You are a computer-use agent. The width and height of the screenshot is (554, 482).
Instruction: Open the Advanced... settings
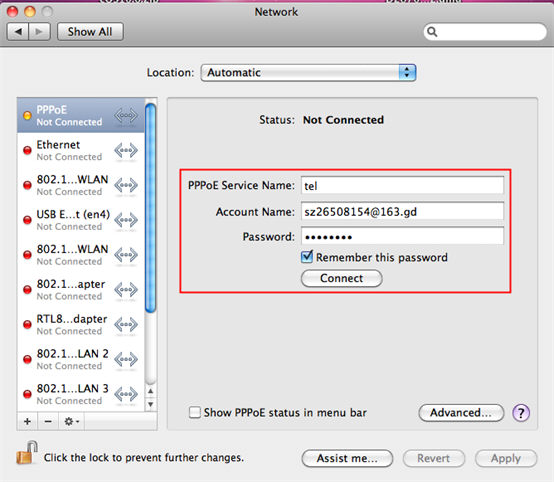pyautogui.click(x=461, y=412)
